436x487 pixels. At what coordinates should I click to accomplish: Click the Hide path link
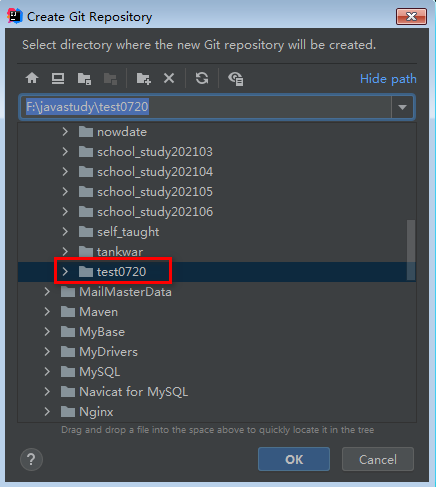coord(388,79)
